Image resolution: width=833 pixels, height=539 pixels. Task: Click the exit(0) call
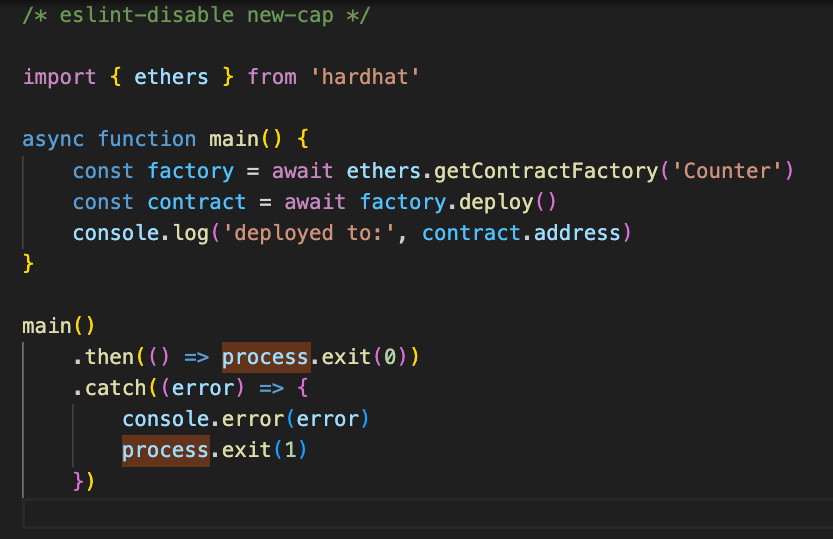point(359,357)
